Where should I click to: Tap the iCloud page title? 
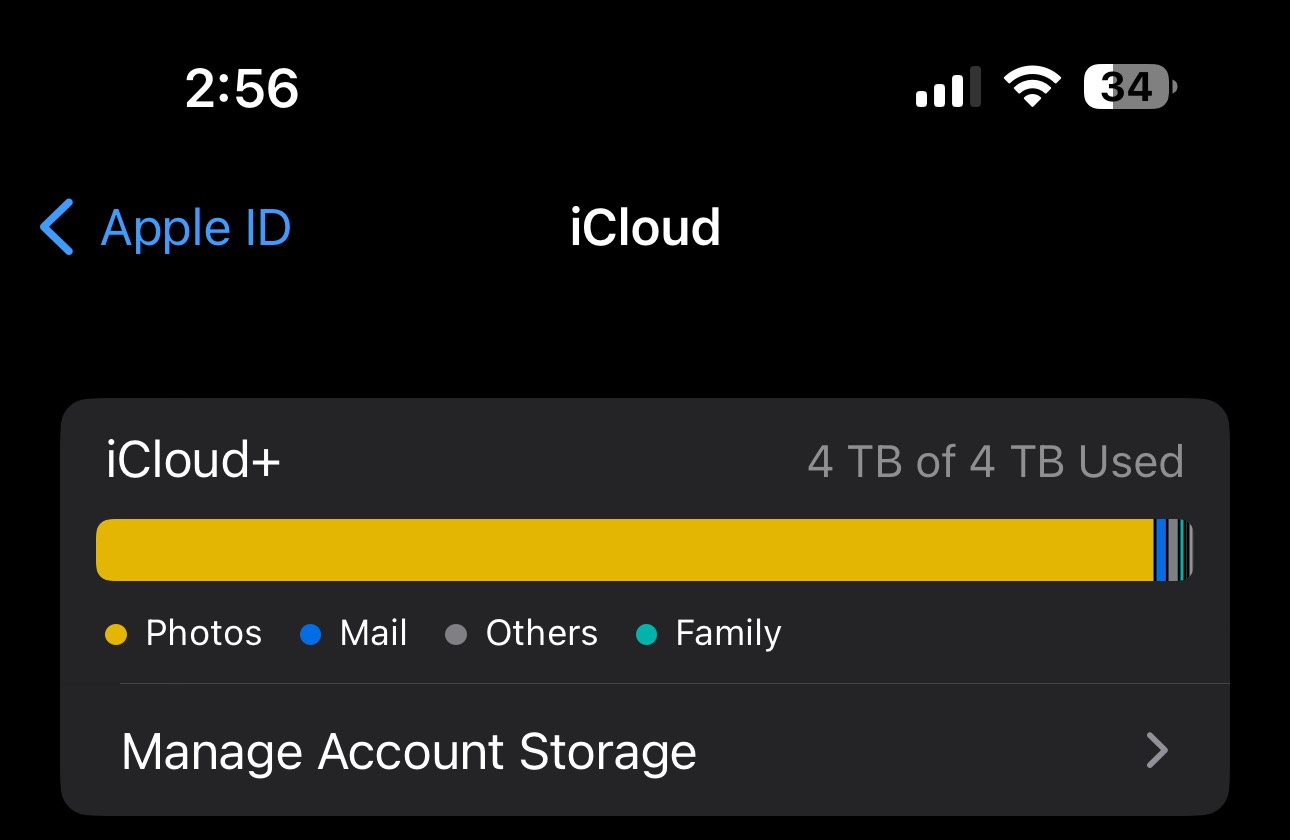645,228
